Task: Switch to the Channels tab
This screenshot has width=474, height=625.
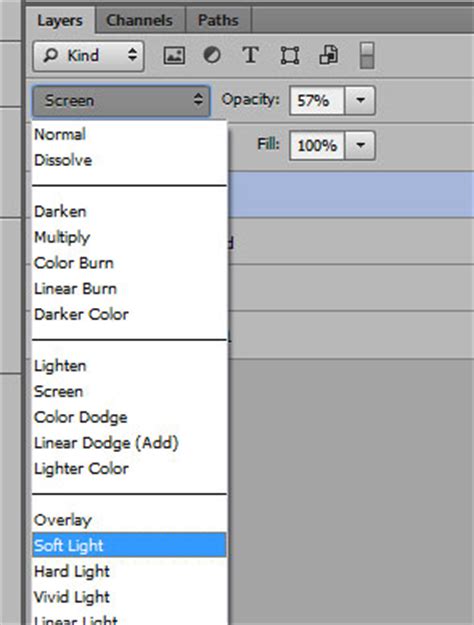Action: [x=140, y=20]
